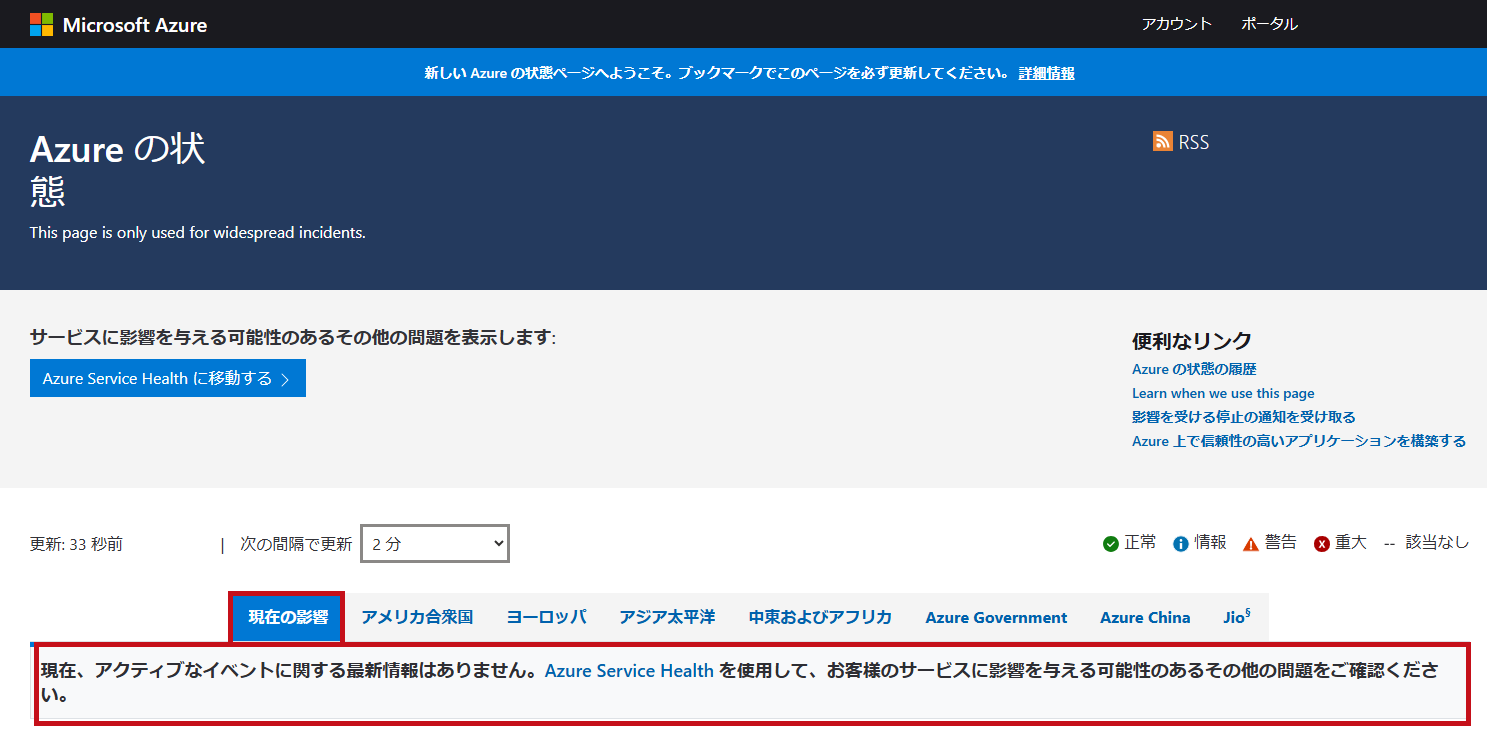Viewport: 1487px width, 733px height.
Task: Click the 詳細情報 link in the banner
Action: tap(1046, 73)
